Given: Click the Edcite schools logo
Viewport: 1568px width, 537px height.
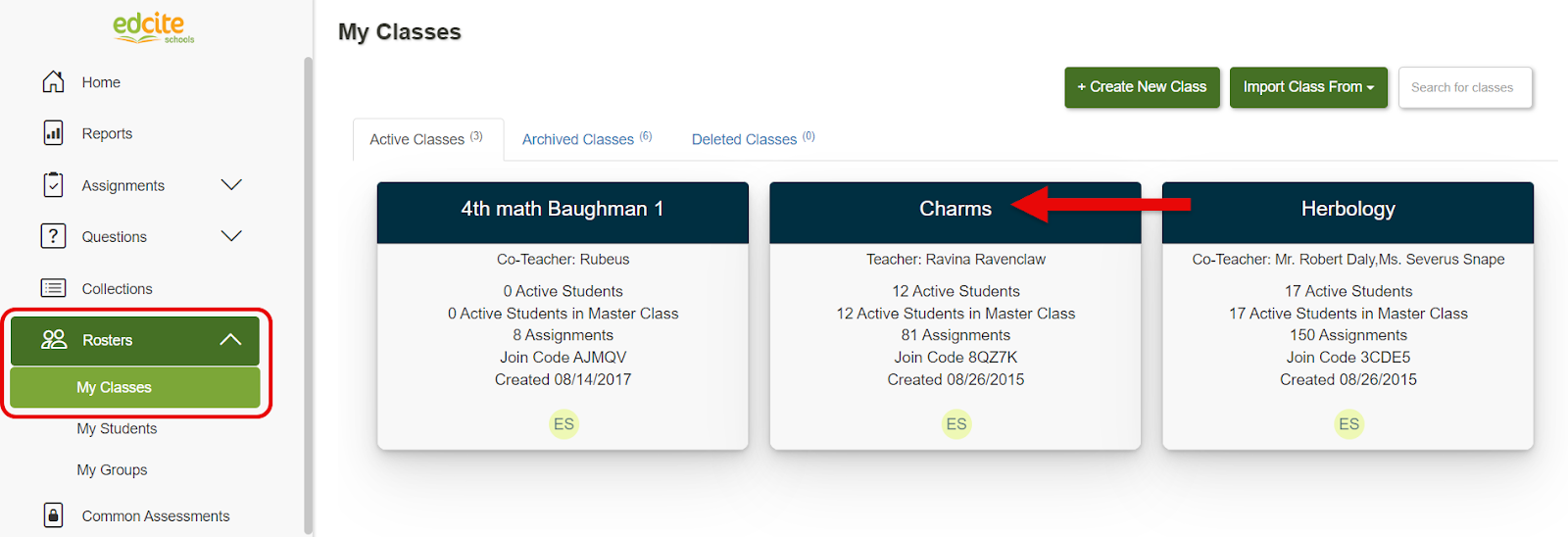Looking at the screenshot, I should tap(153, 26).
